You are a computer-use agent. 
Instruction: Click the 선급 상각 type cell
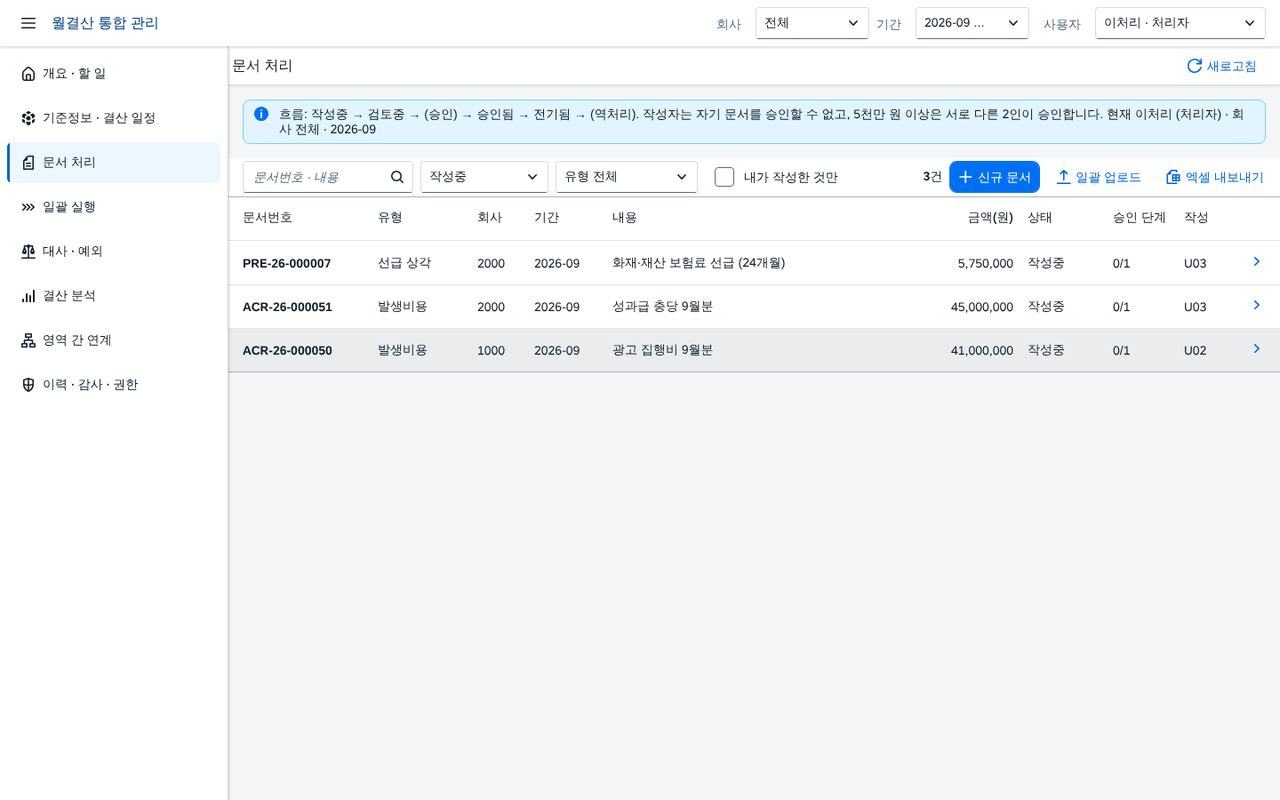point(404,263)
